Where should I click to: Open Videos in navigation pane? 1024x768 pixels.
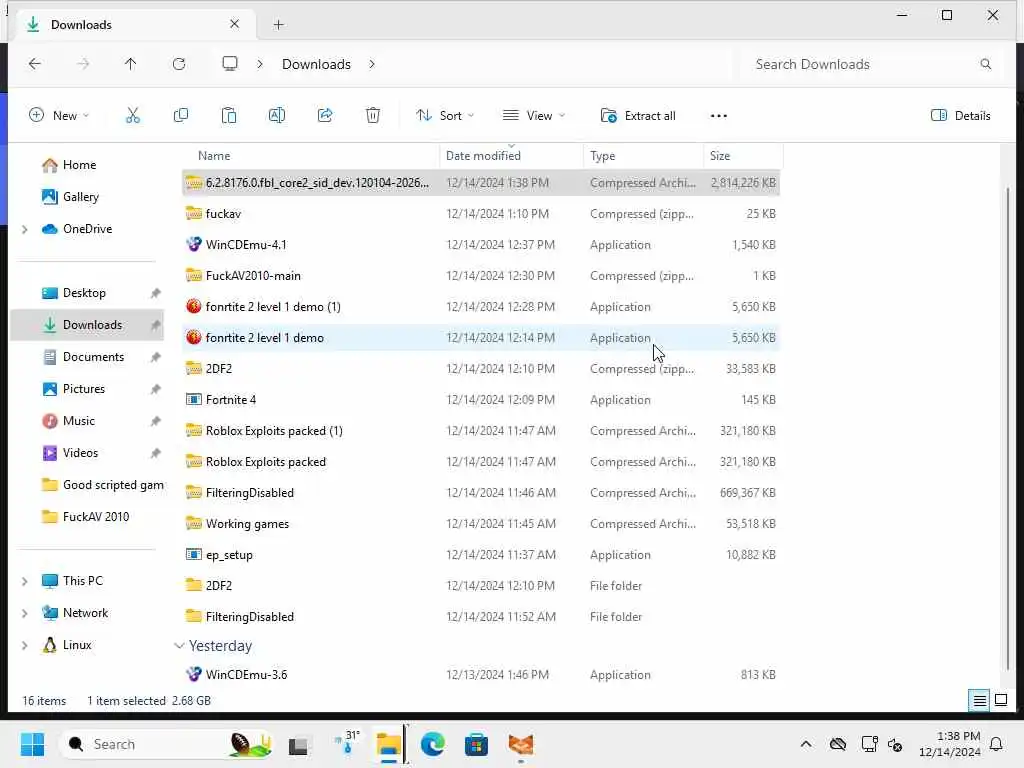[80, 453]
